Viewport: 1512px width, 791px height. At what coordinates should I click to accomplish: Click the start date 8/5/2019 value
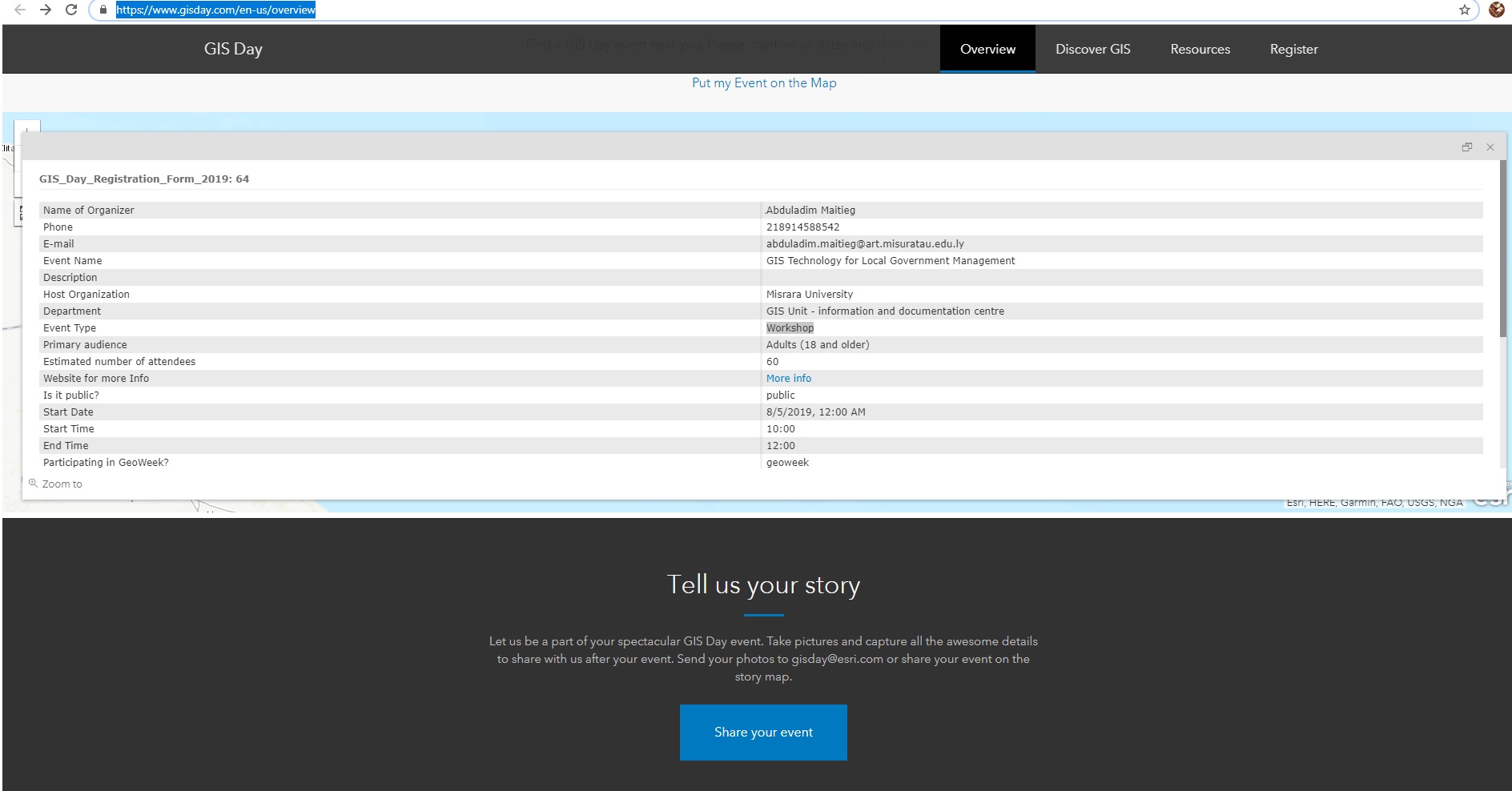[x=816, y=412]
